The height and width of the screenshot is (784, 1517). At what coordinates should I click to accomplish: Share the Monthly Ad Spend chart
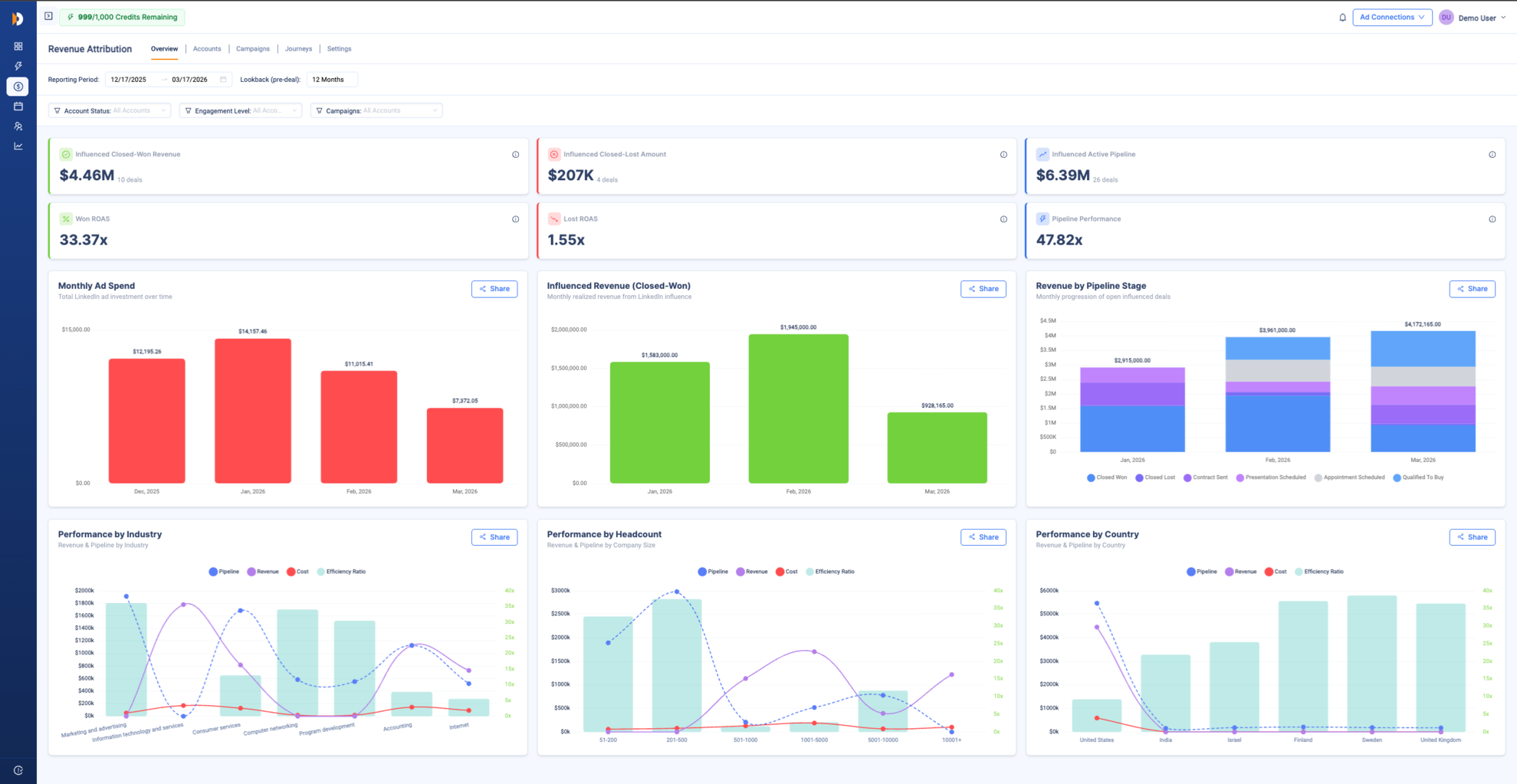pos(494,289)
